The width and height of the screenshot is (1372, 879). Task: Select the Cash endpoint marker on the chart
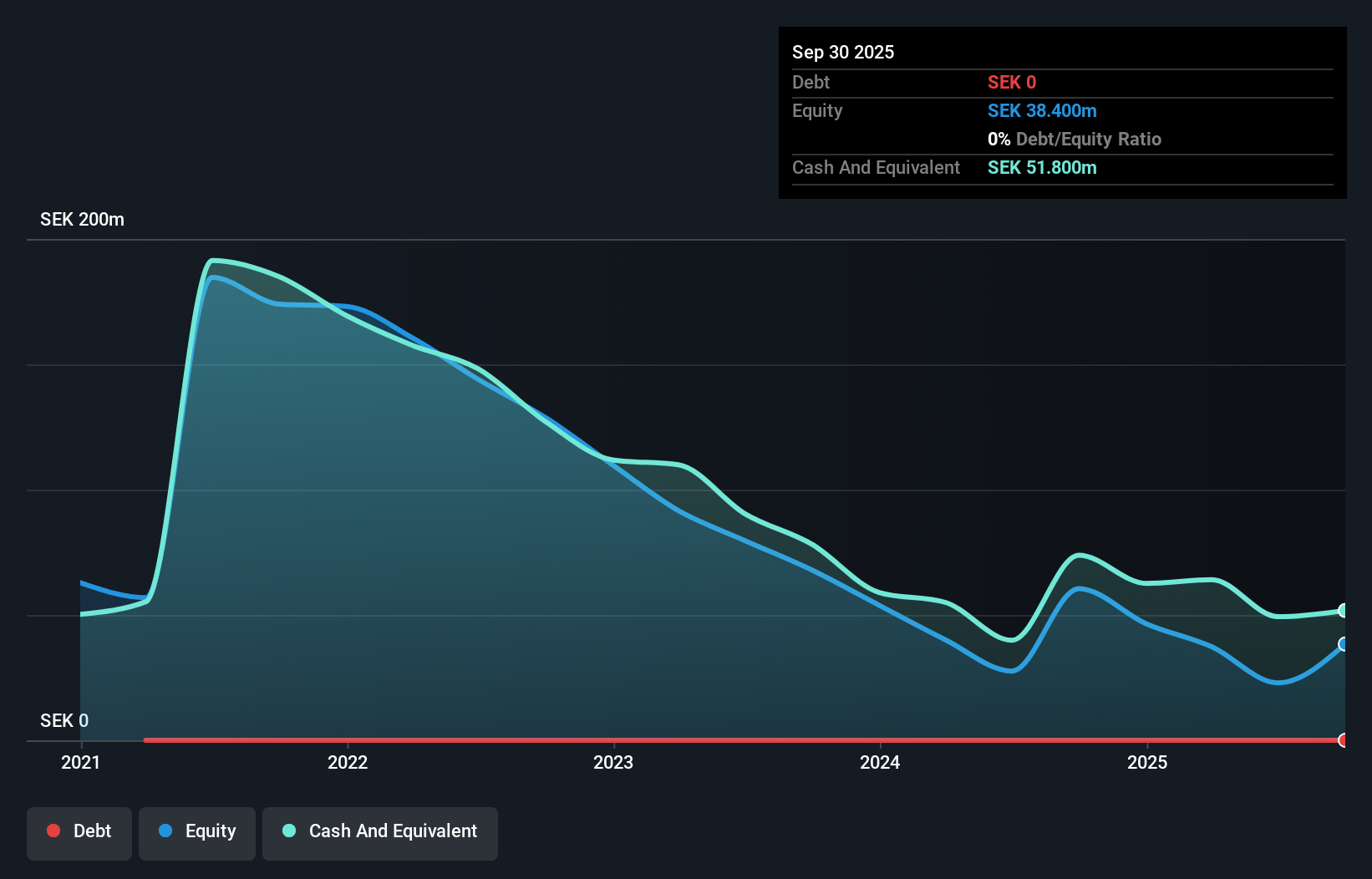1342,610
